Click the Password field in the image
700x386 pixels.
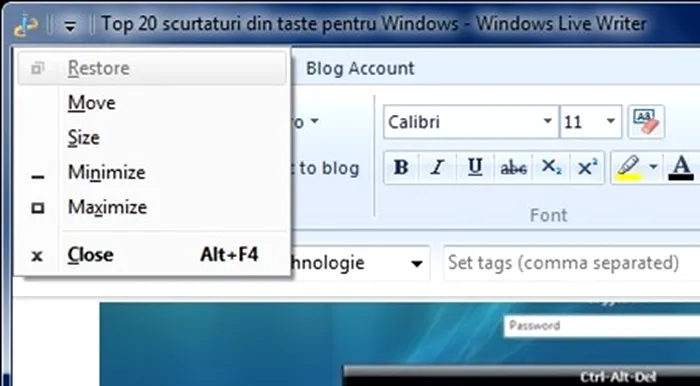point(602,326)
